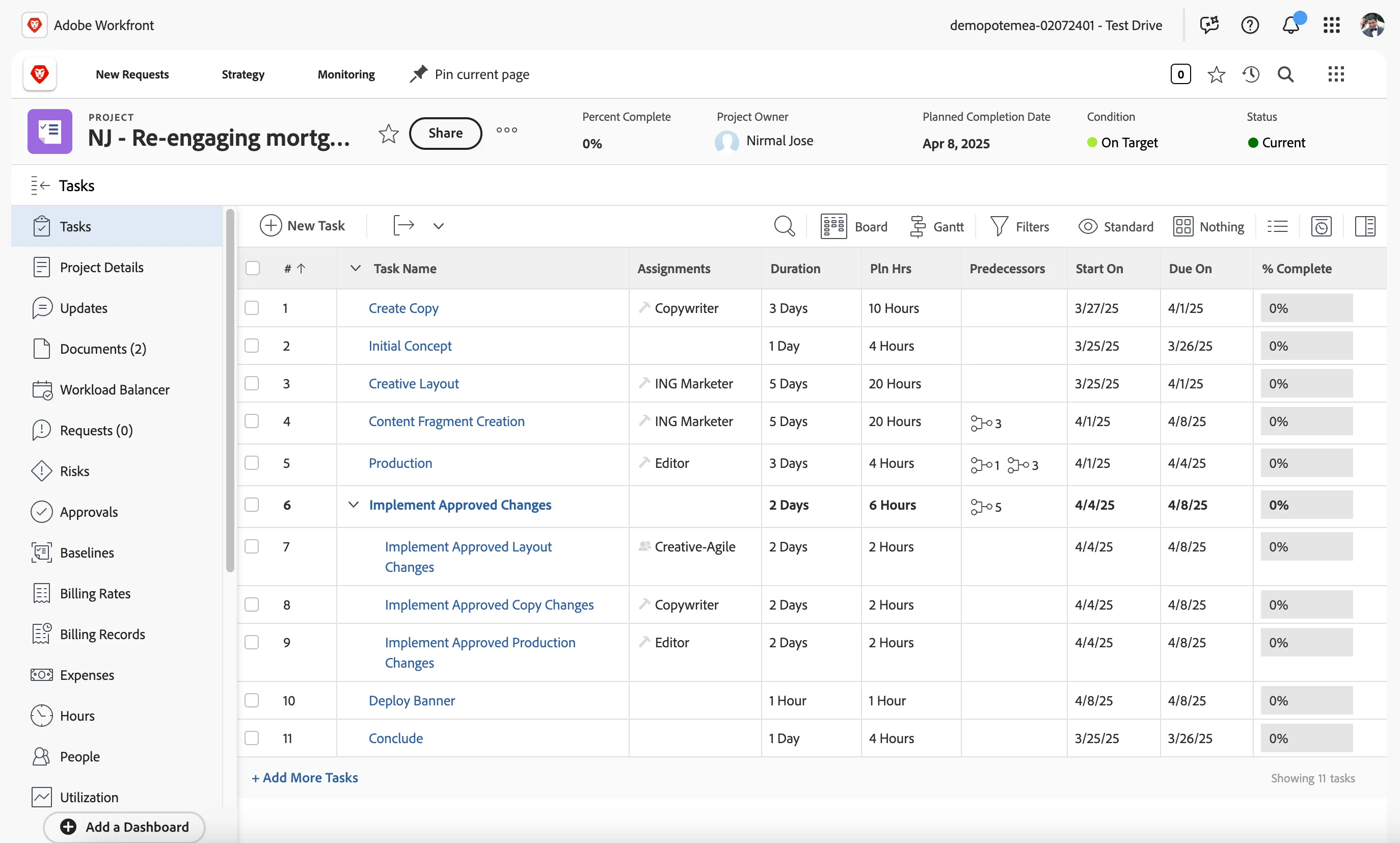
Task: Open the export dropdown arrow
Action: [438, 226]
